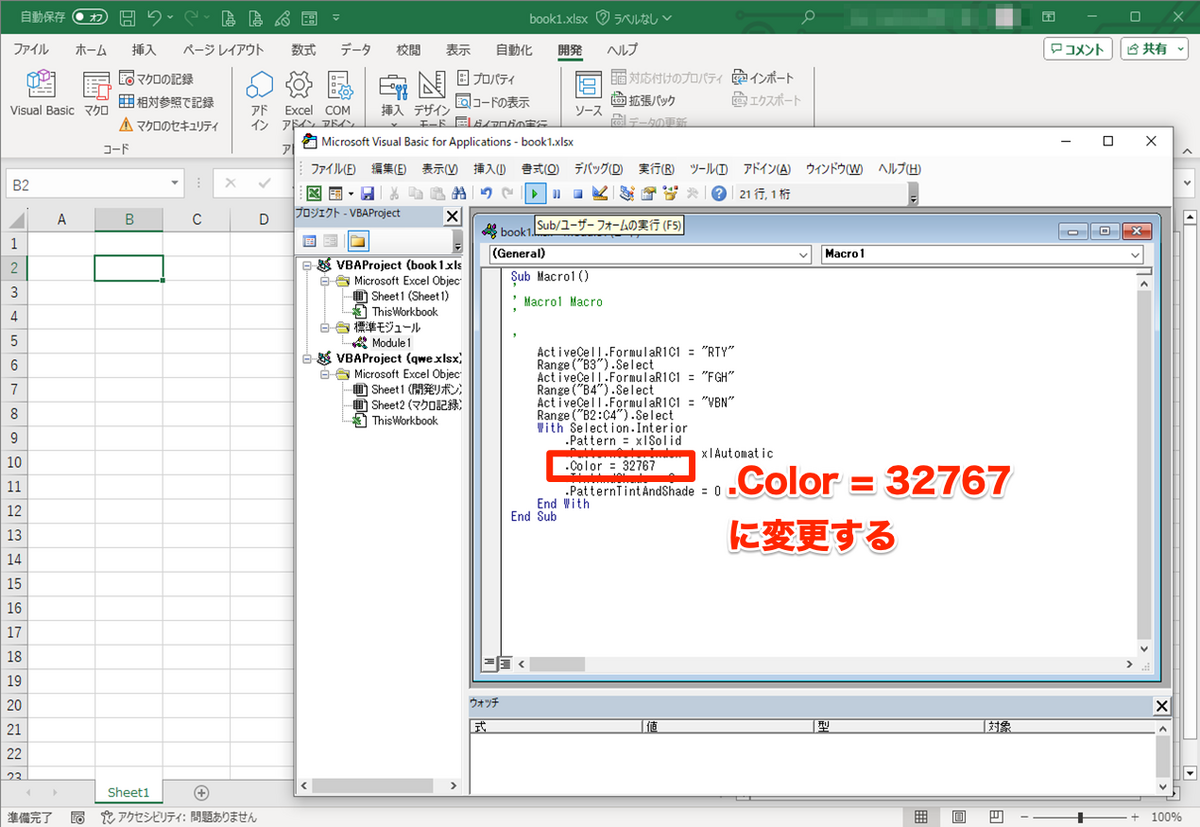Click プロパティ in the Controls ribbon group
The image size is (1200, 827).
pyautogui.click(x=486, y=79)
